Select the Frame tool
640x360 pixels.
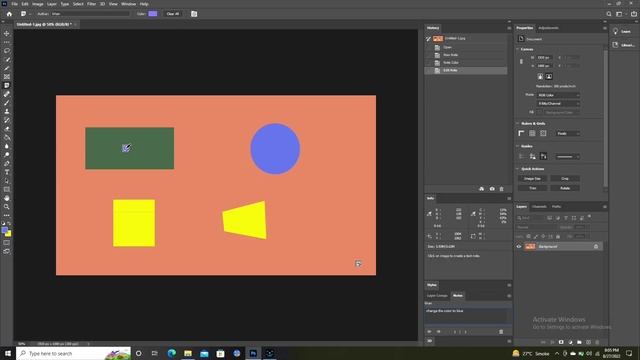coord(7,77)
